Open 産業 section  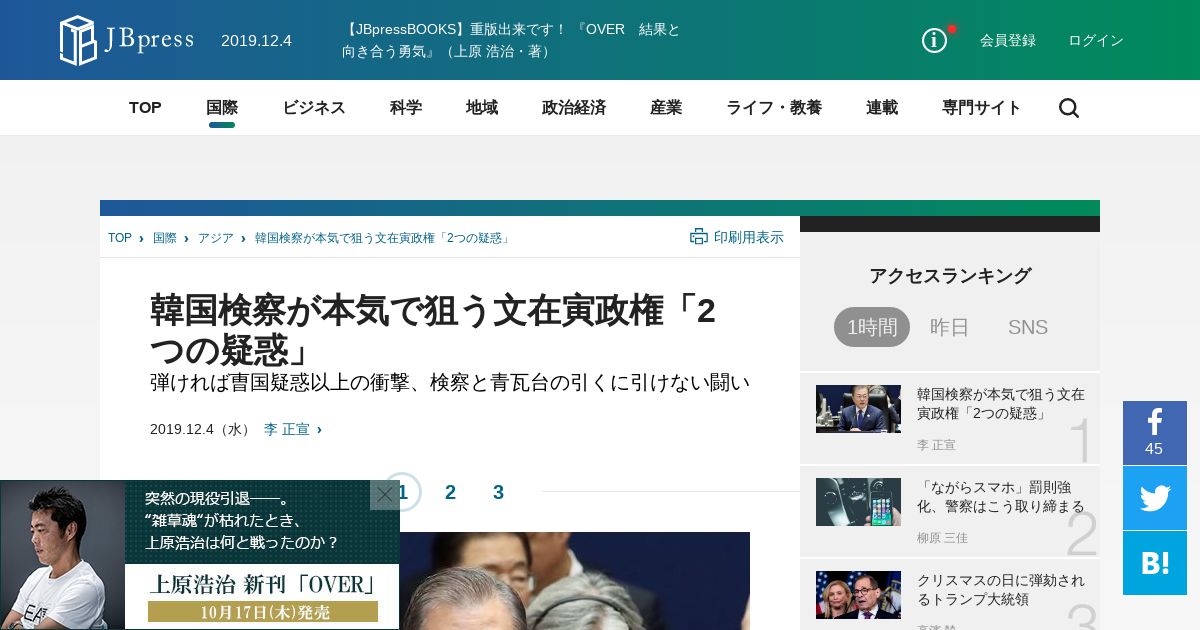(666, 108)
